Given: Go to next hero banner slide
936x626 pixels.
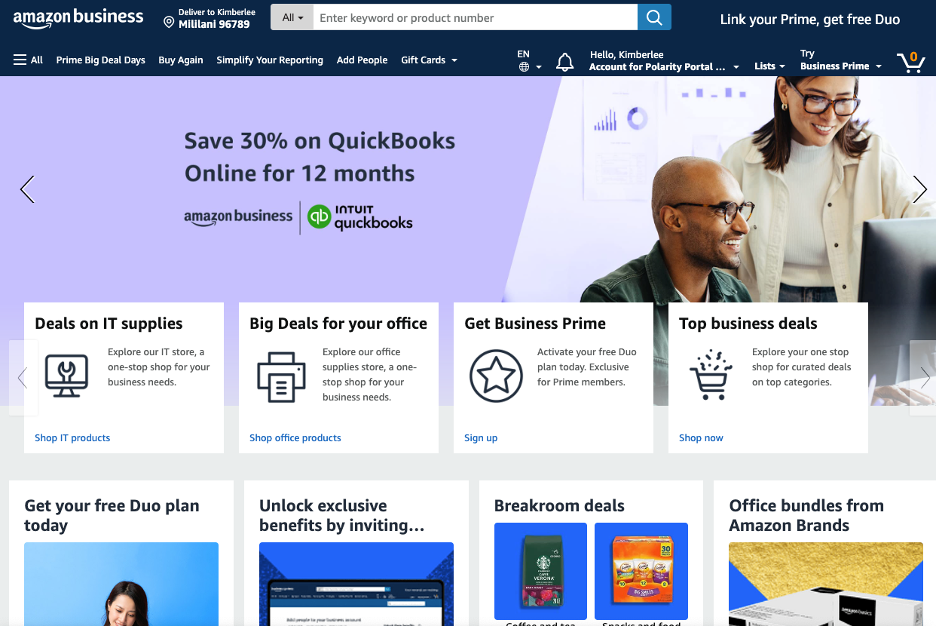Looking at the screenshot, I should click(x=919, y=190).
